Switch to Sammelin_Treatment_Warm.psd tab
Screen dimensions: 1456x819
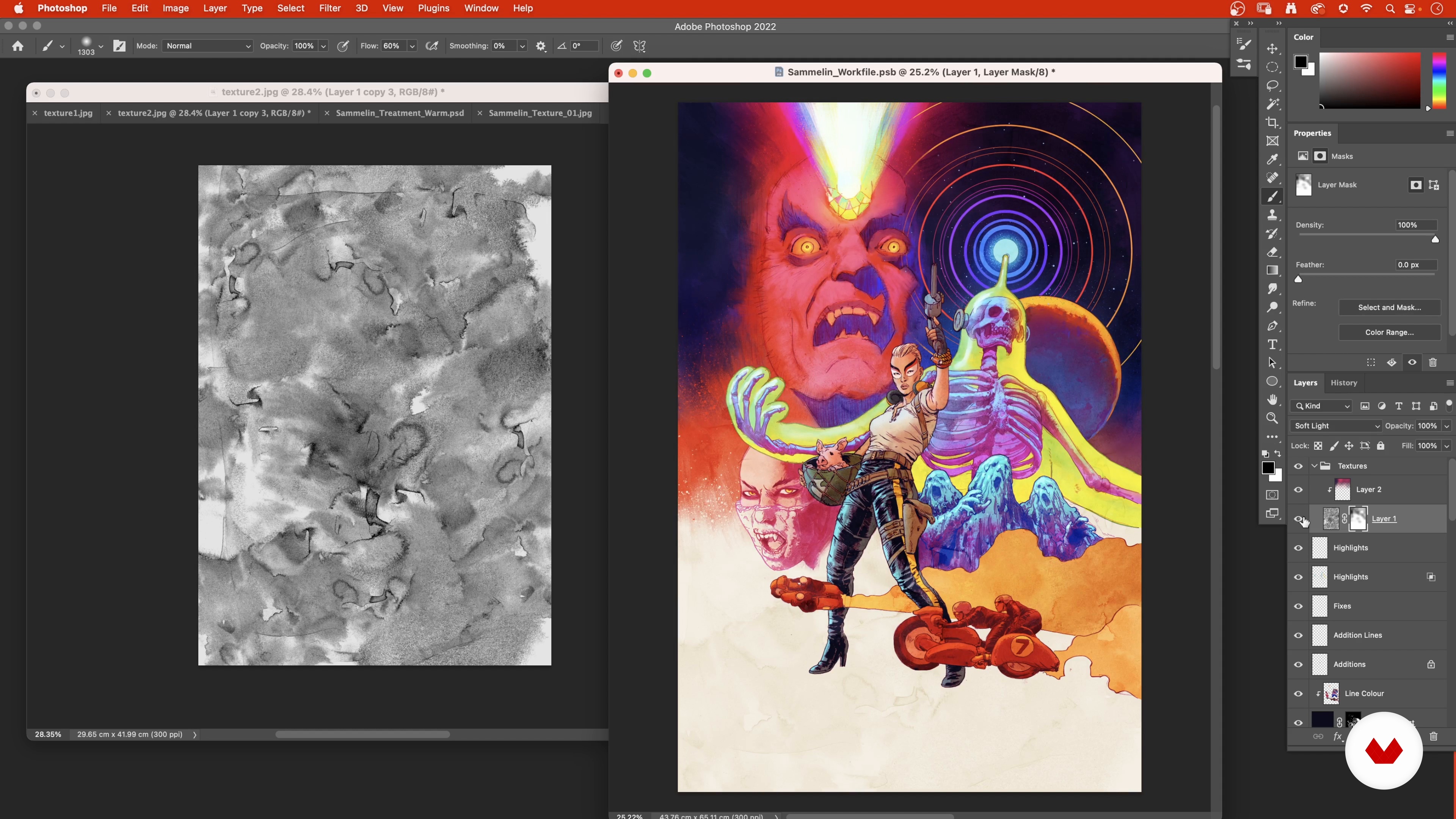(x=400, y=113)
